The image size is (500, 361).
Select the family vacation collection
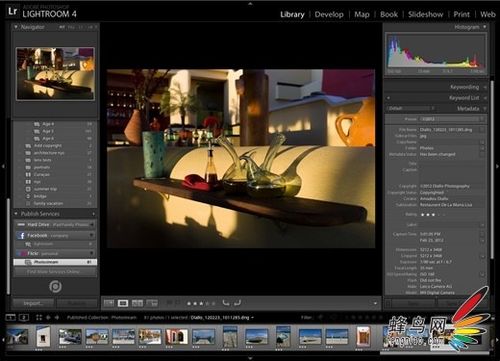(55, 203)
